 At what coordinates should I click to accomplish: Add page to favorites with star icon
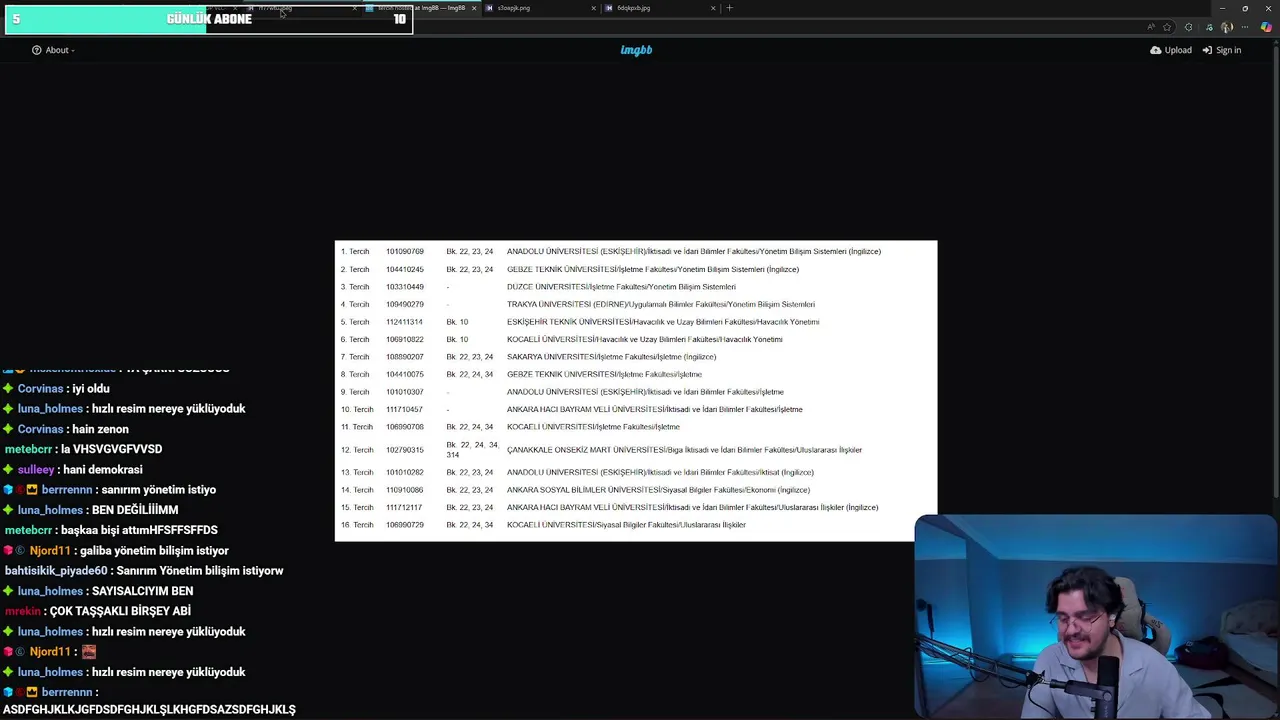click(x=1167, y=27)
